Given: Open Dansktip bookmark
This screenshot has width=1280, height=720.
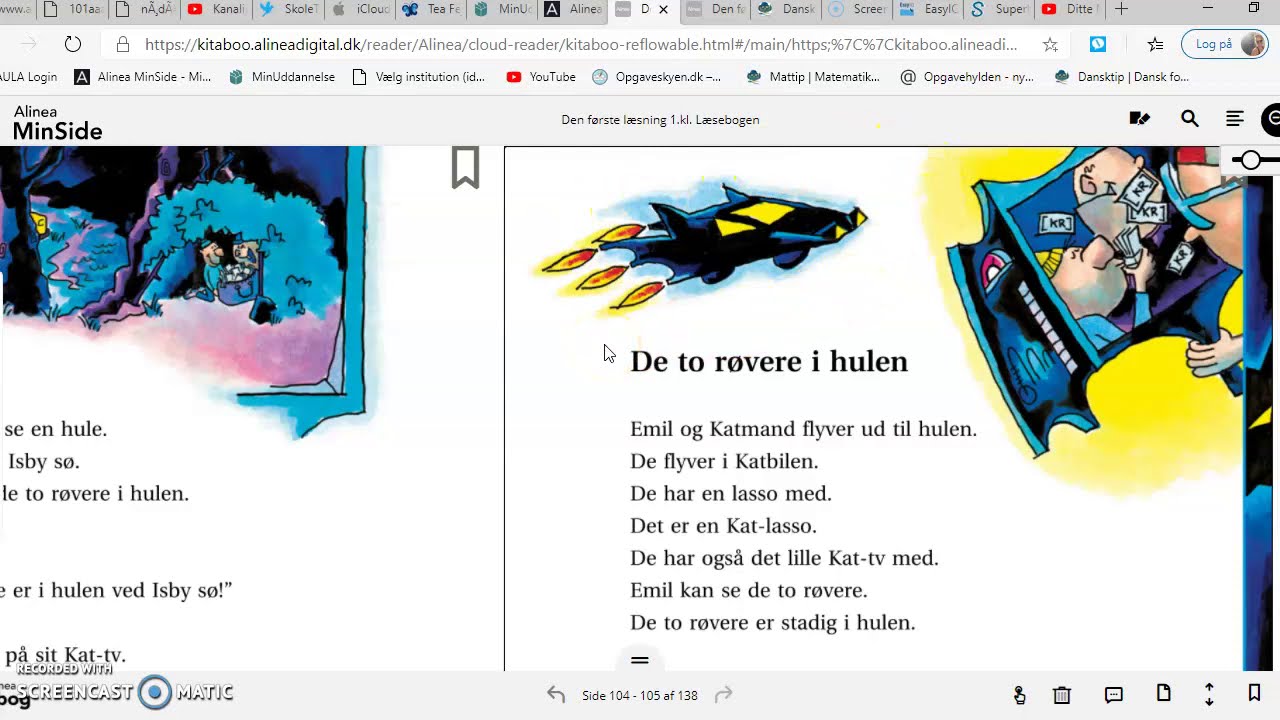Looking at the screenshot, I should (1122, 77).
